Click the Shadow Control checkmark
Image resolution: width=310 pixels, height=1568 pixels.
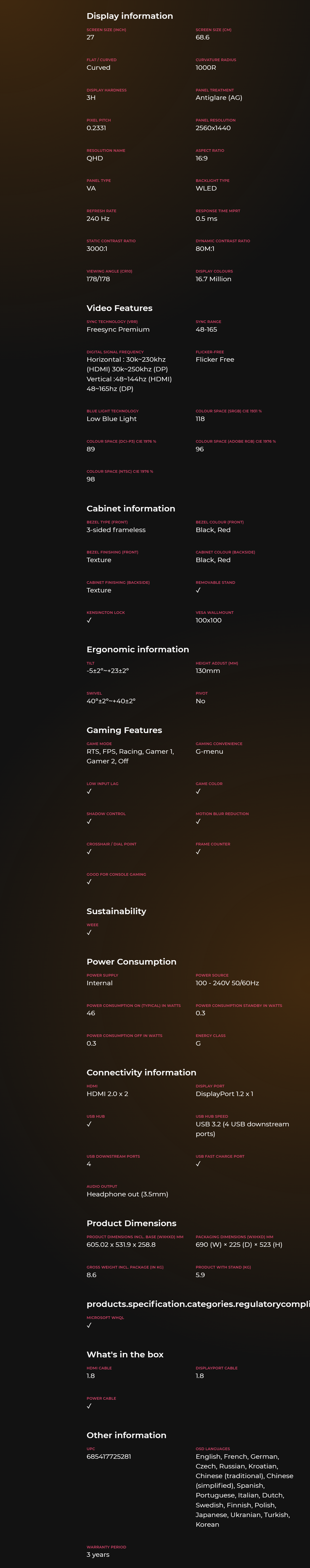(x=89, y=822)
